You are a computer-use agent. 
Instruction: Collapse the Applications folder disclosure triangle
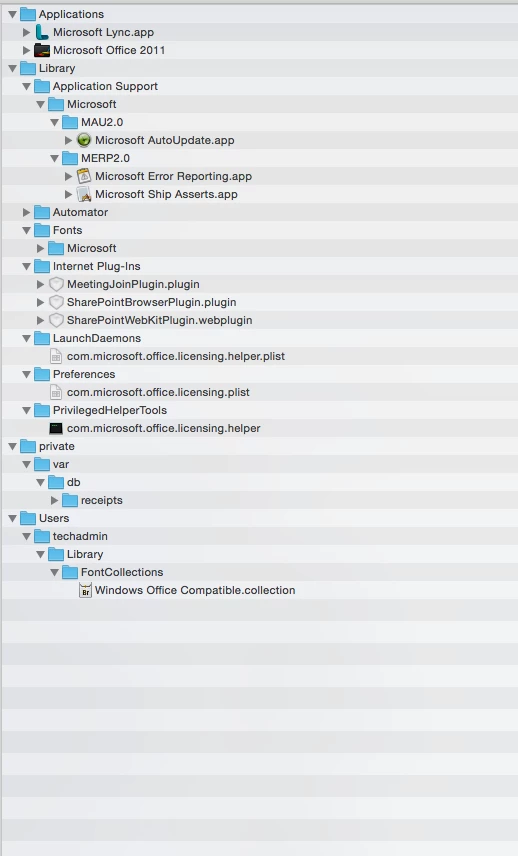(13, 14)
